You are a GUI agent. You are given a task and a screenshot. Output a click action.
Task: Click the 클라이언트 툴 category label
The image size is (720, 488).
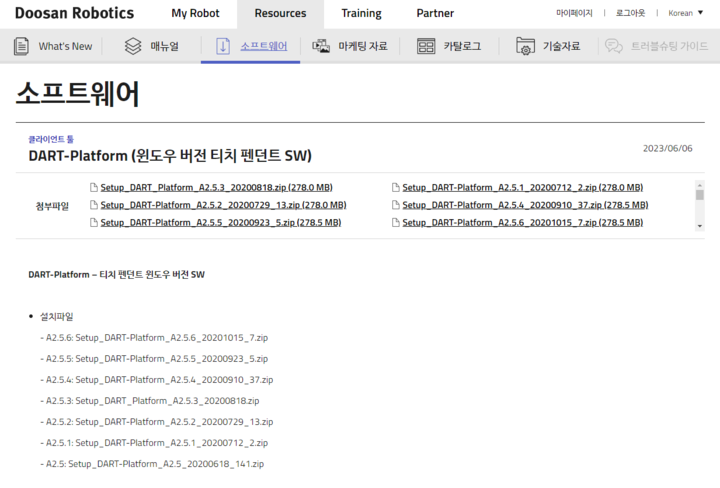click(x=51, y=139)
